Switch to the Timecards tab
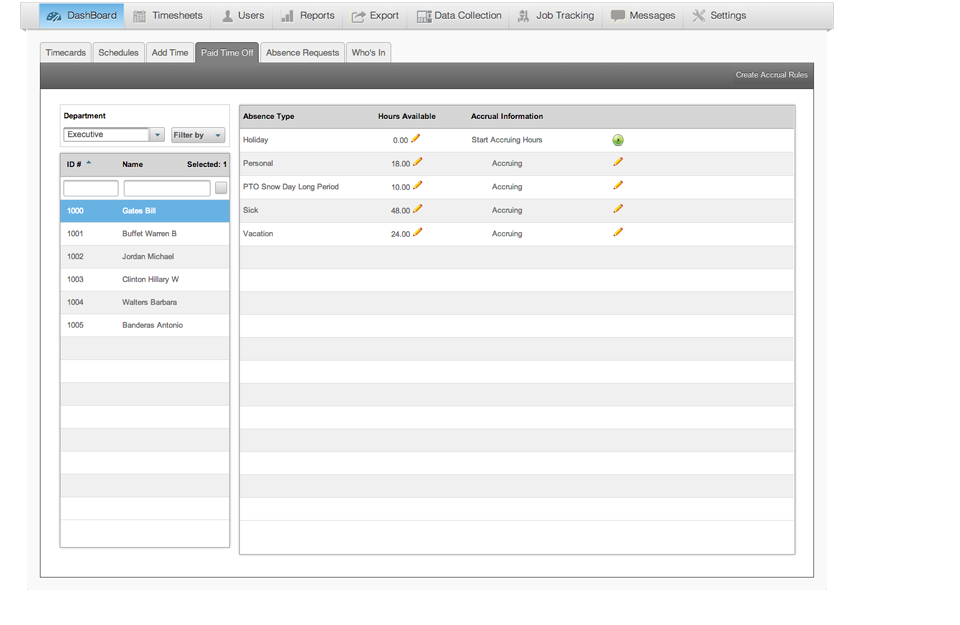Screen dimensions: 960x625 click(x=66, y=53)
